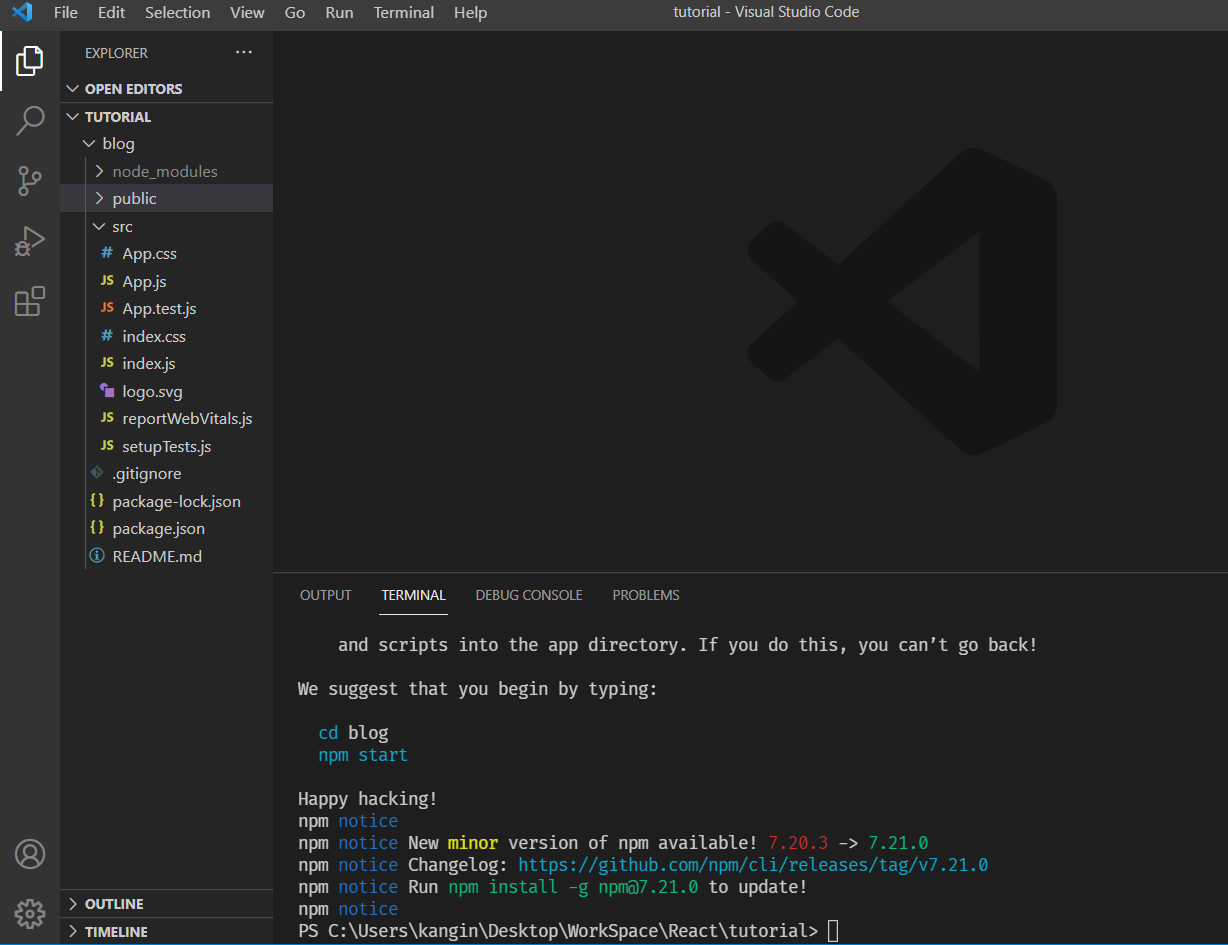Click 'npm start' text in terminal
This screenshot has width=1228, height=945.
pyautogui.click(x=363, y=755)
